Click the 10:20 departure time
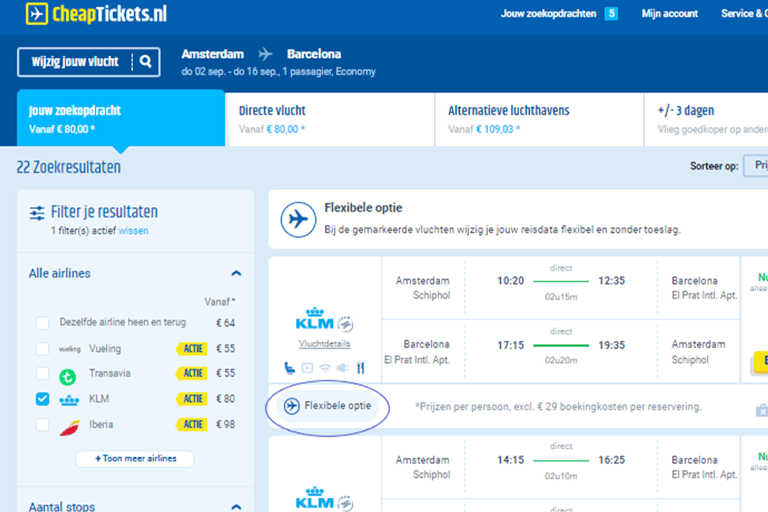768x512 pixels. point(510,281)
